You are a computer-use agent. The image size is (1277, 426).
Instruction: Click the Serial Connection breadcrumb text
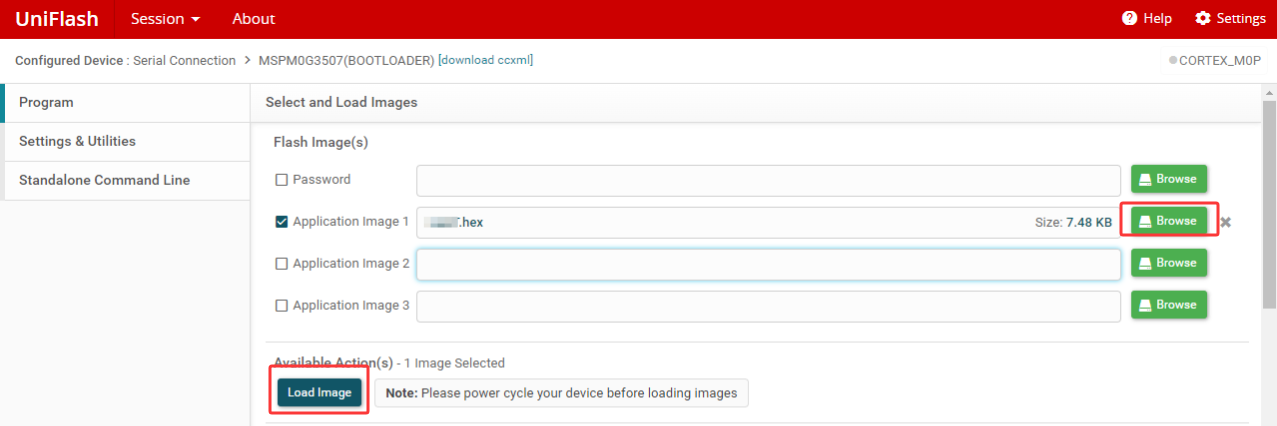[183, 61]
